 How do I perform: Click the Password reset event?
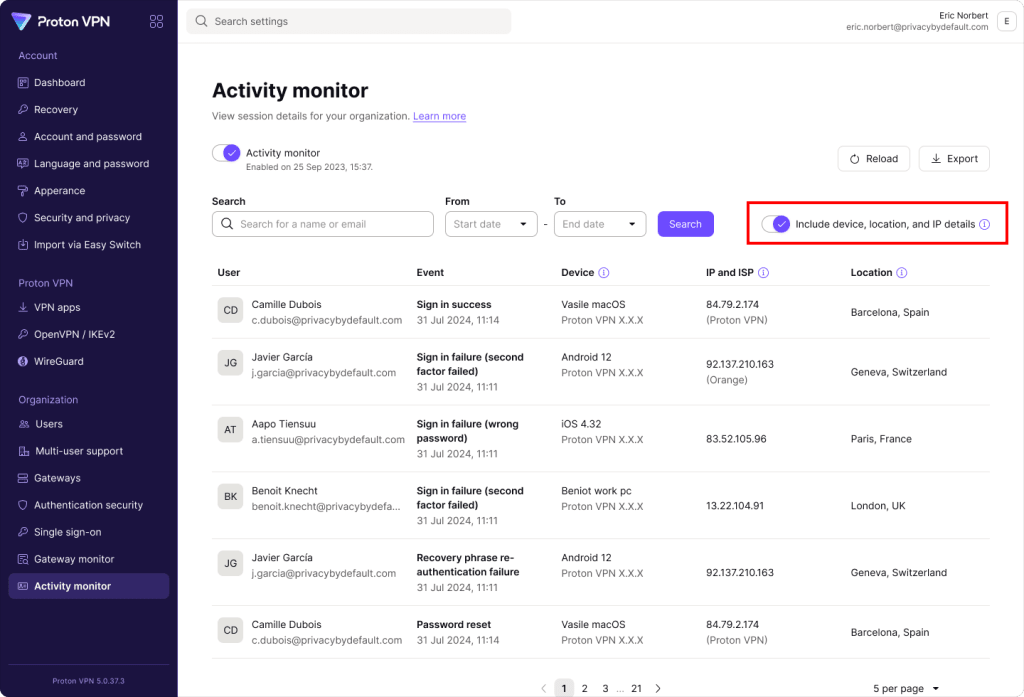tap(454, 624)
